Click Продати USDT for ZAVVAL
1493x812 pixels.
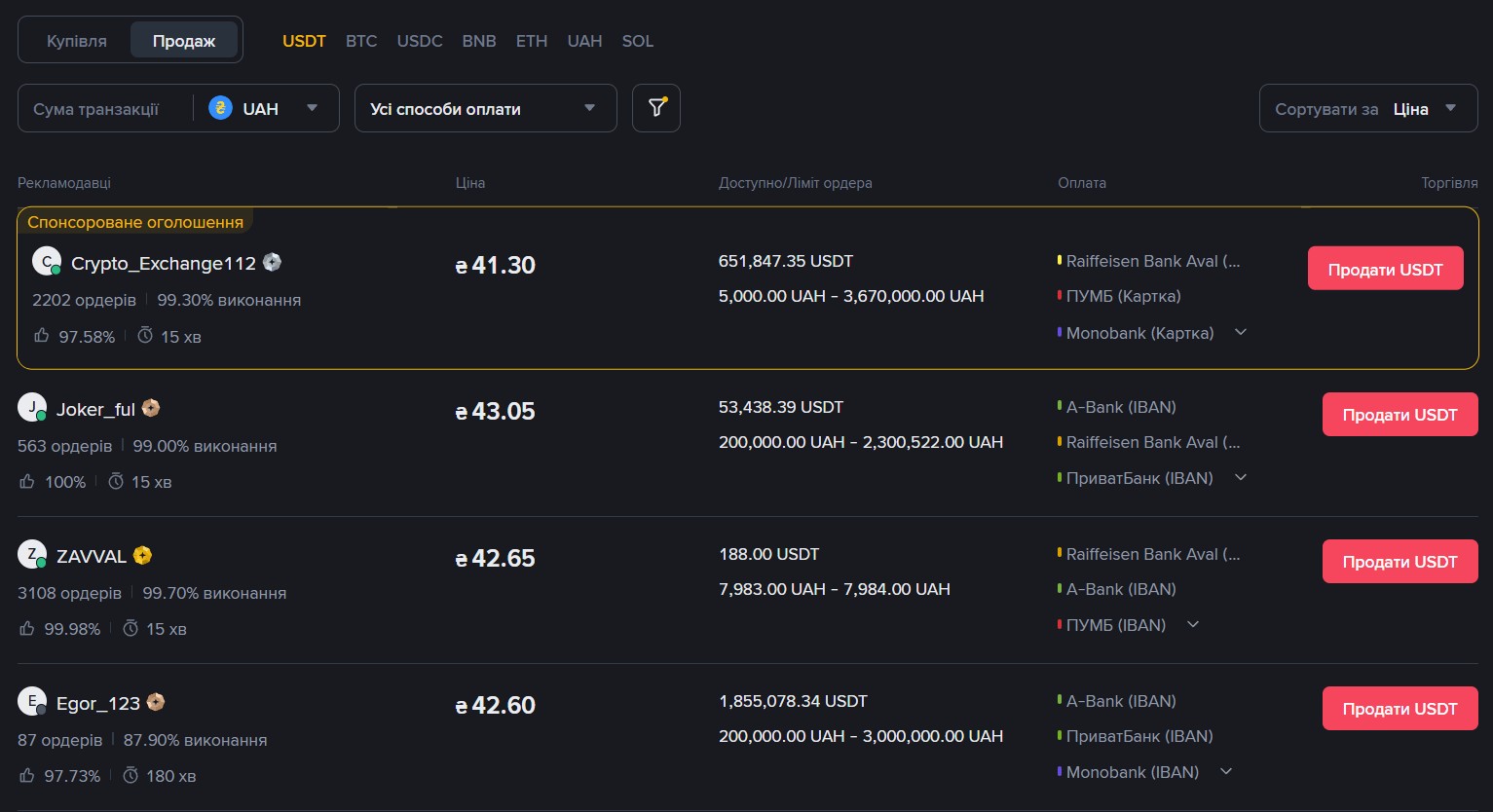click(1400, 561)
